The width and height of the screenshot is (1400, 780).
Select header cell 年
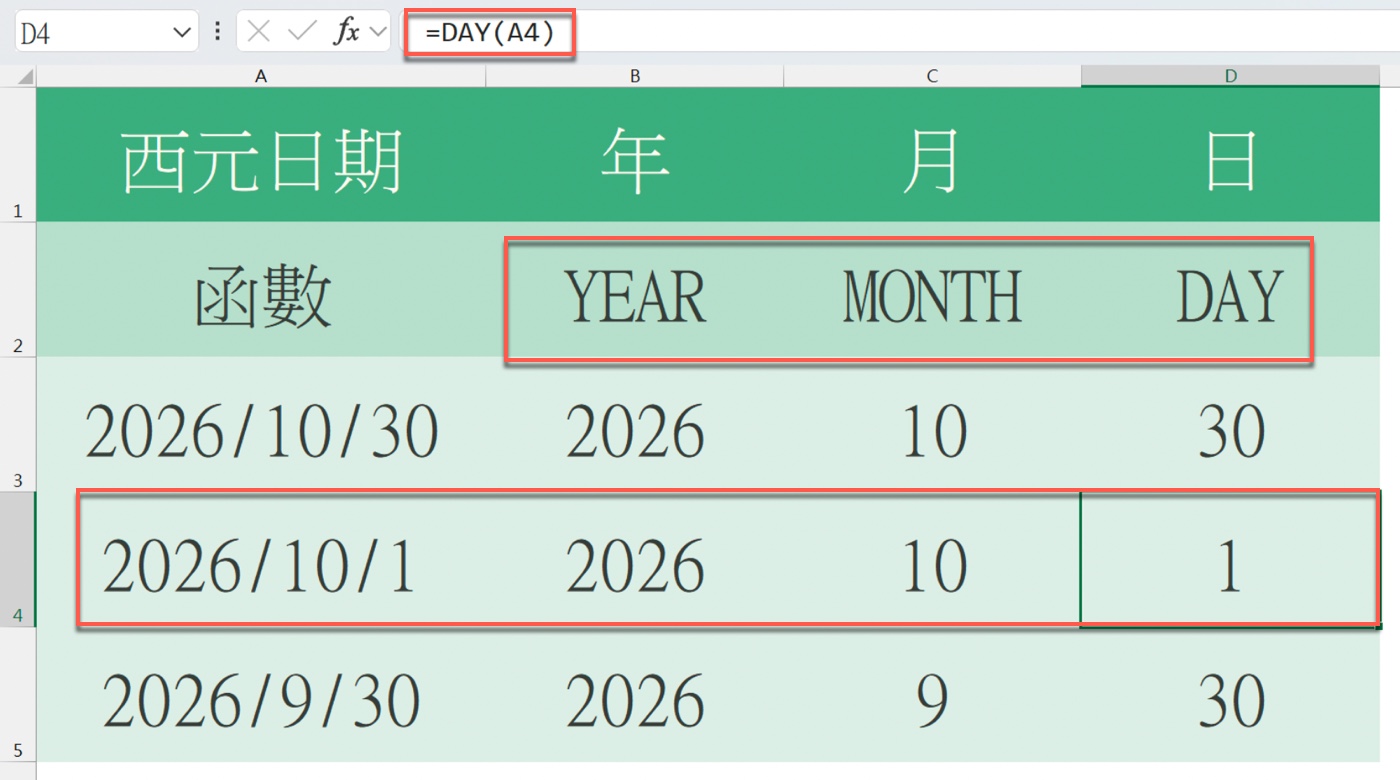[635, 154]
